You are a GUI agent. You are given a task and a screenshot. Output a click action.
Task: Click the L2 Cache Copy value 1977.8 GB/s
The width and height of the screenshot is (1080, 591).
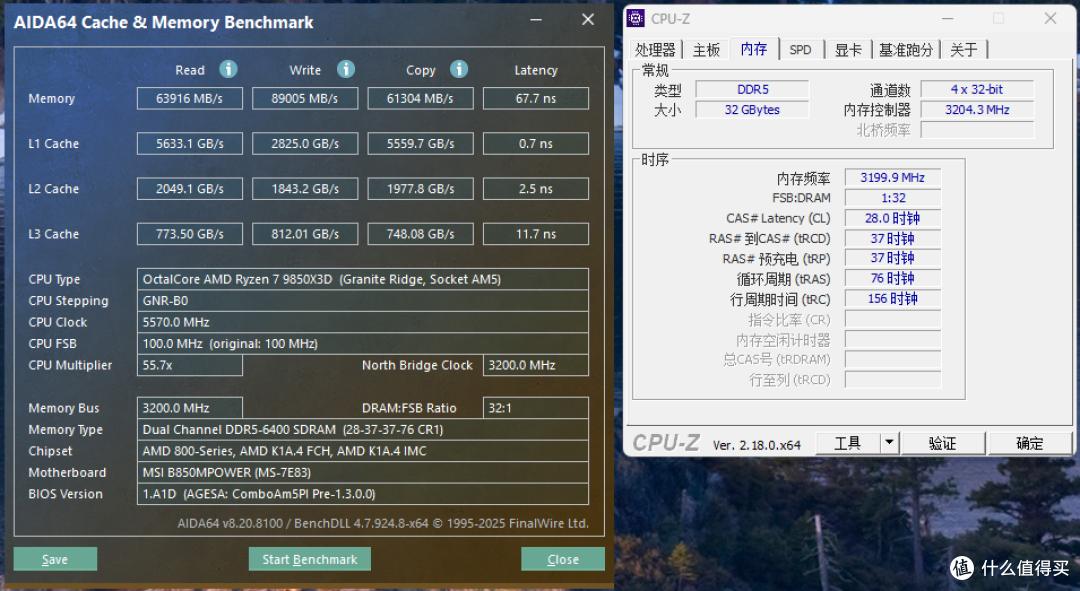click(x=420, y=189)
